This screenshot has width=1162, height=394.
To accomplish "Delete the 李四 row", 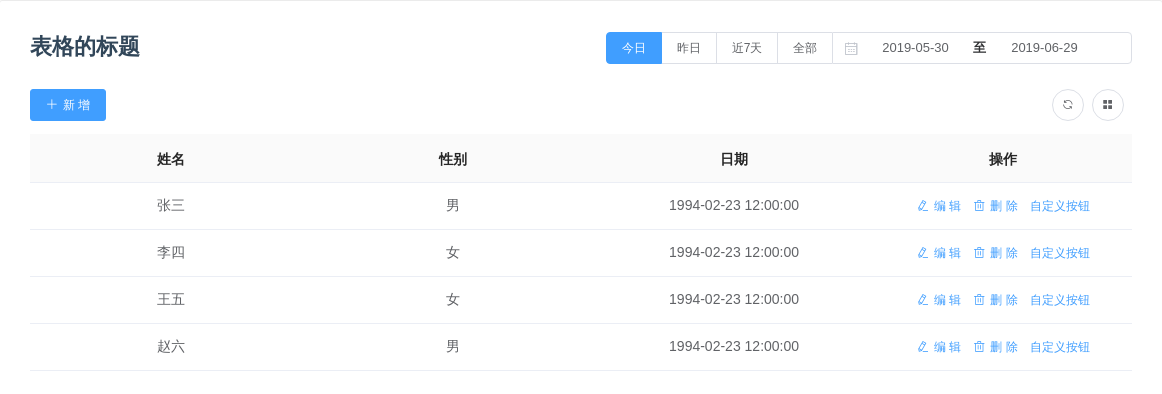I will pyautogui.click(x=996, y=253).
